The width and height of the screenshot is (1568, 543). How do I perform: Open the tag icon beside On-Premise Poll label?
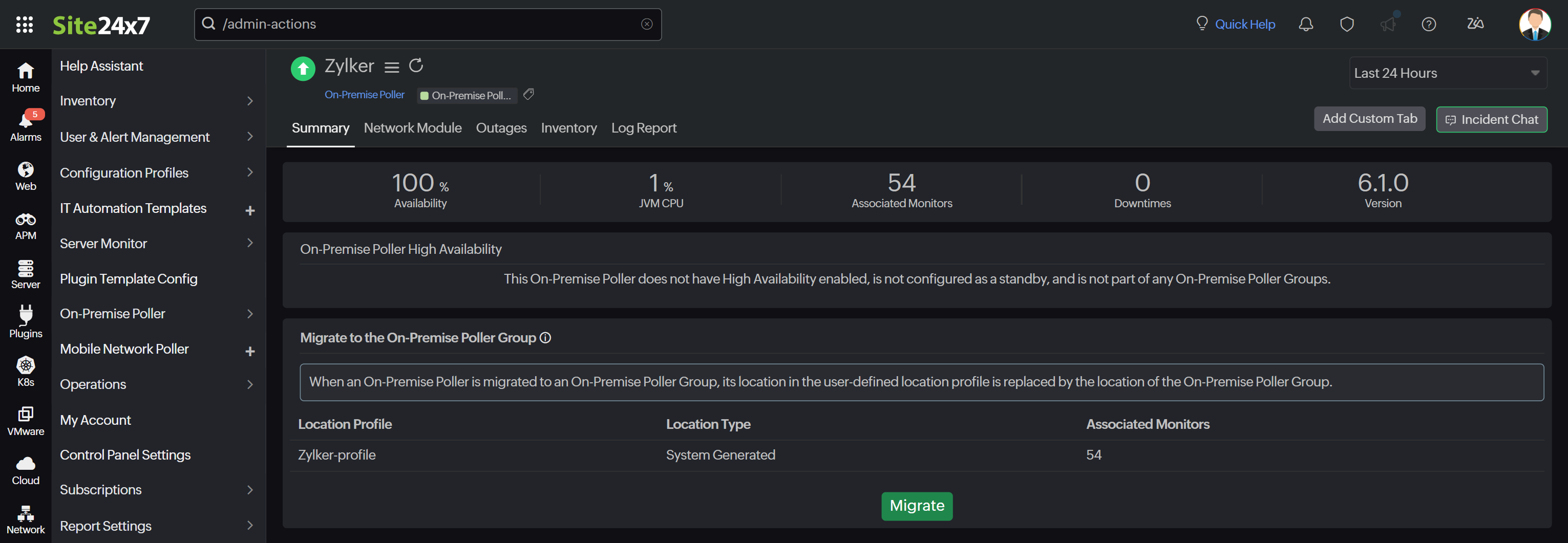click(x=528, y=94)
